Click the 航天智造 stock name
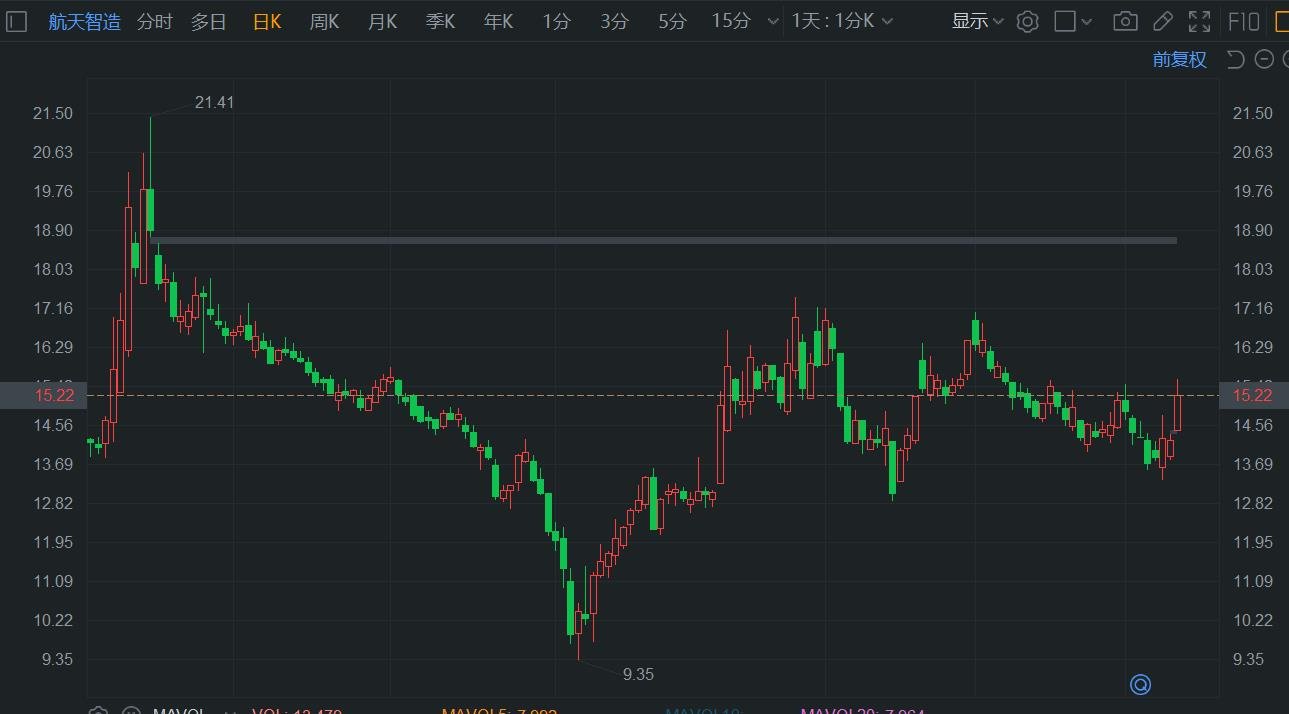The width and height of the screenshot is (1289, 714). coord(84,21)
